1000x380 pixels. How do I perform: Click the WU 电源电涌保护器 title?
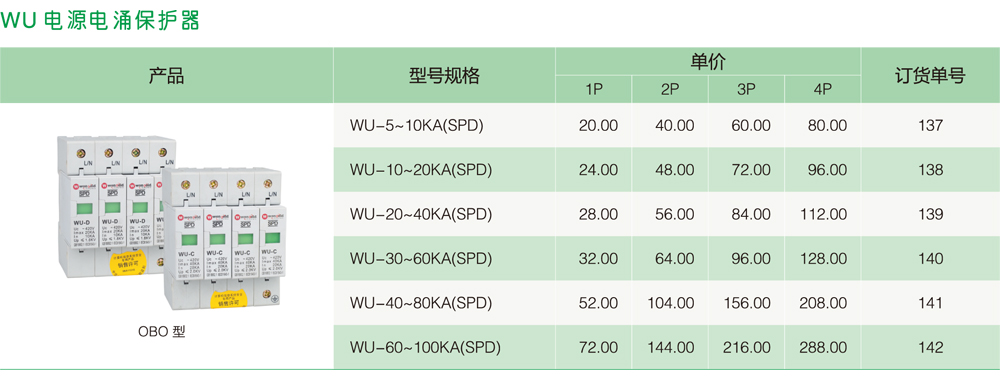click(x=101, y=20)
